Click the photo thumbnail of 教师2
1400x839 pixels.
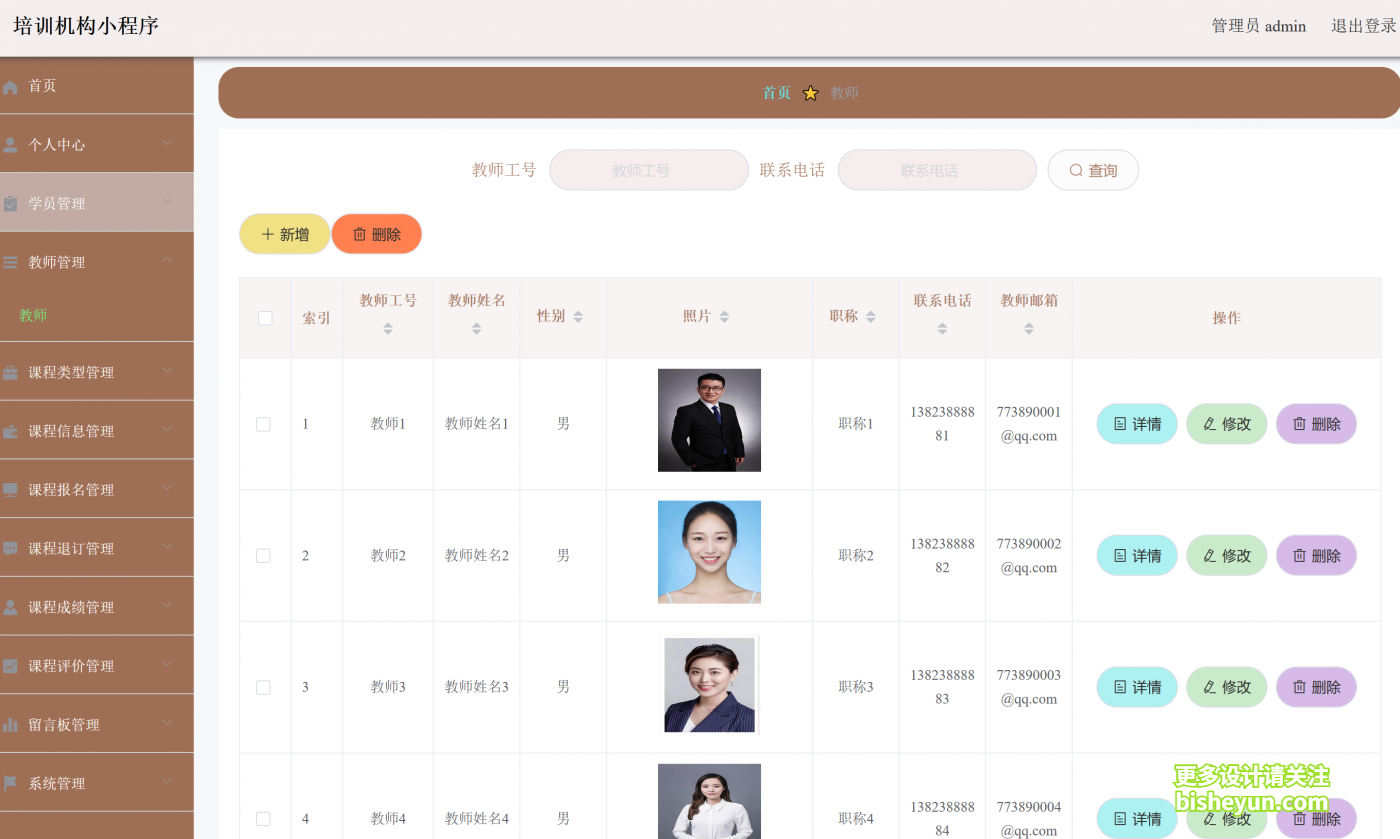709,552
